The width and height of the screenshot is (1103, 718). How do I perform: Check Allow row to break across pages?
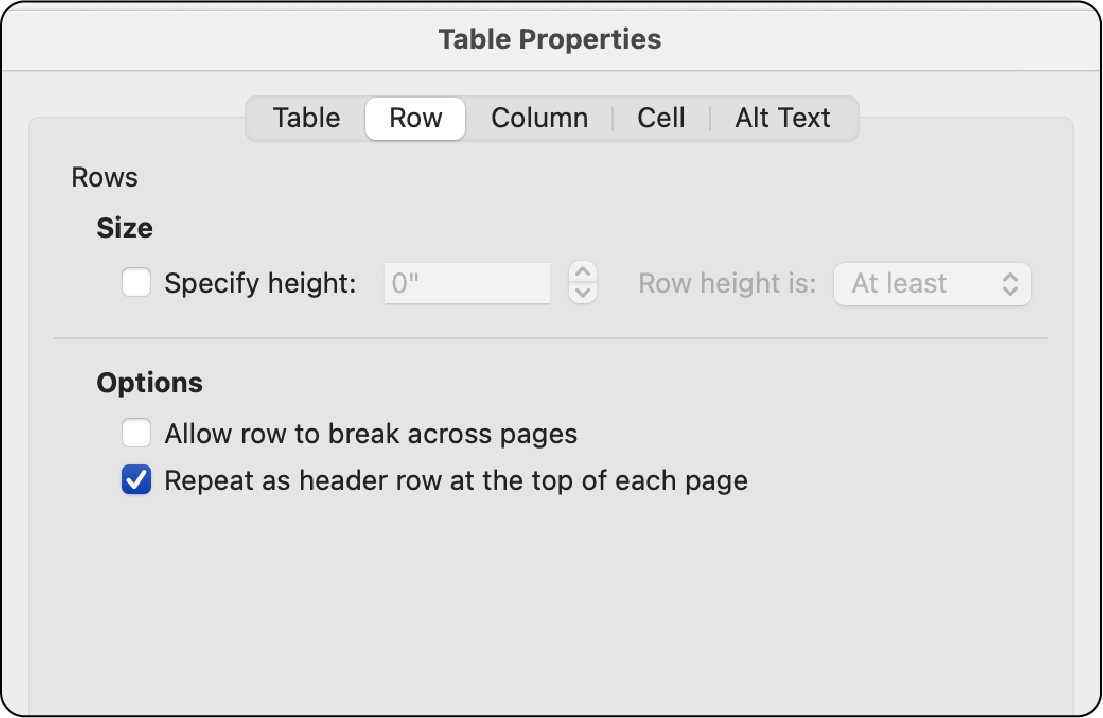(x=136, y=433)
